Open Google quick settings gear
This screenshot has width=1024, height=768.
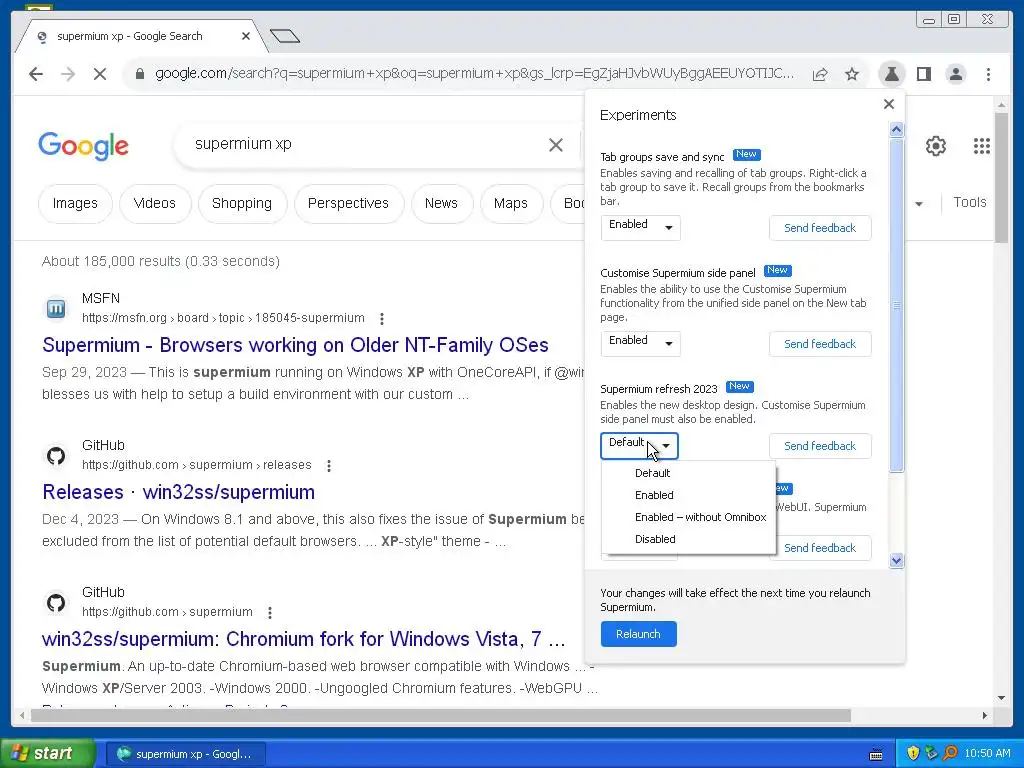936,146
